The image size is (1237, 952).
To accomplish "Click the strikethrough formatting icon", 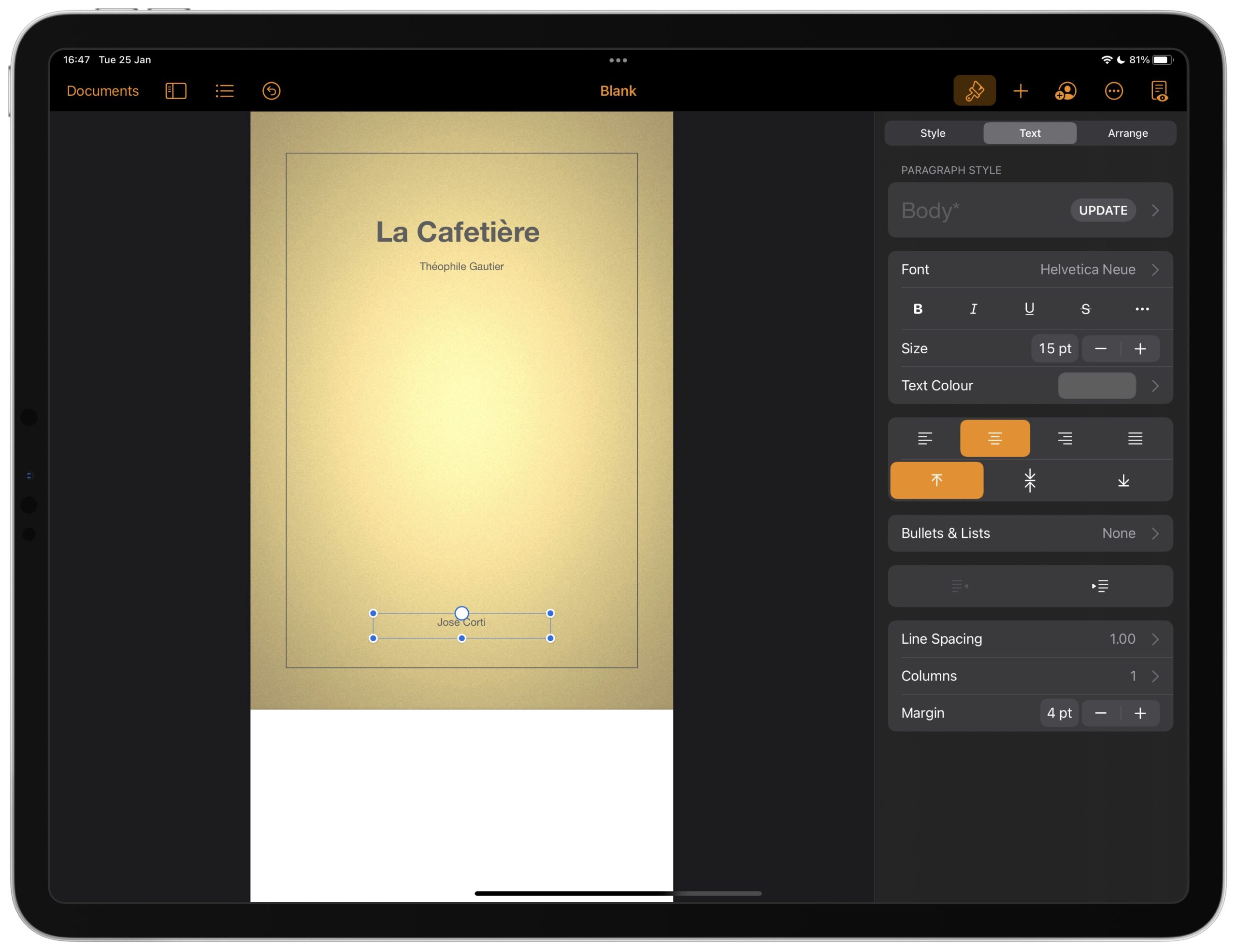I will pyautogui.click(x=1084, y=308).
